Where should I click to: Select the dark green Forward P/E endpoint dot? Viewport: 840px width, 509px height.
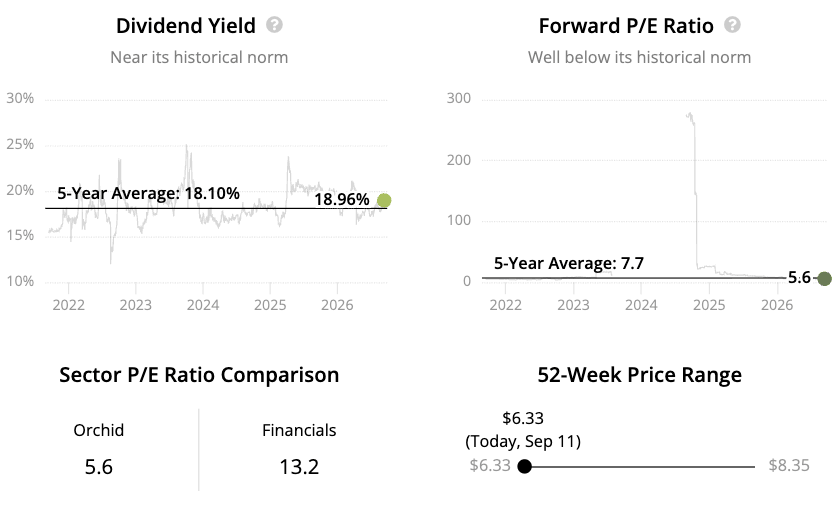(x=824, y=279)
